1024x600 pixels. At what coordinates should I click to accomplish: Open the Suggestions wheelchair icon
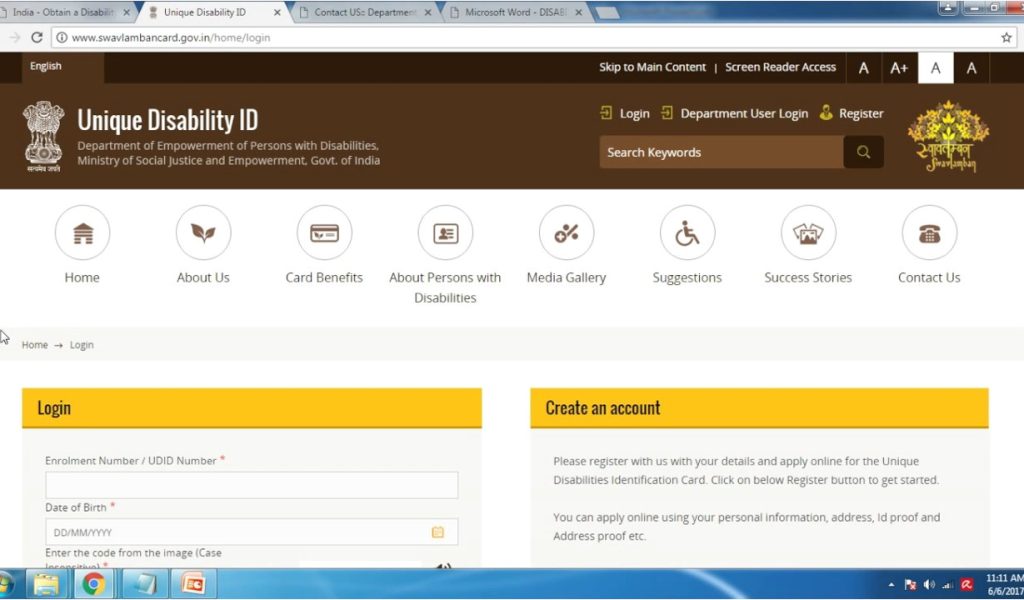pos(687,233)
